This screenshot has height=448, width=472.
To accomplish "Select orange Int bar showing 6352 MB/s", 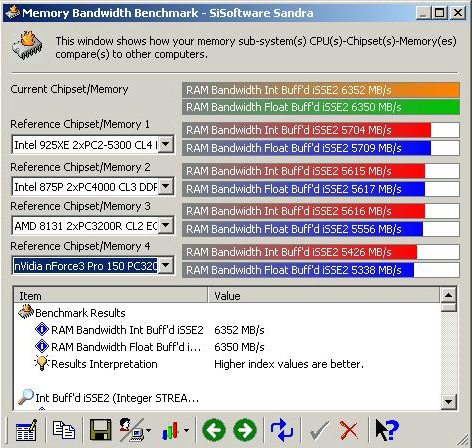I will pos(321,90).
